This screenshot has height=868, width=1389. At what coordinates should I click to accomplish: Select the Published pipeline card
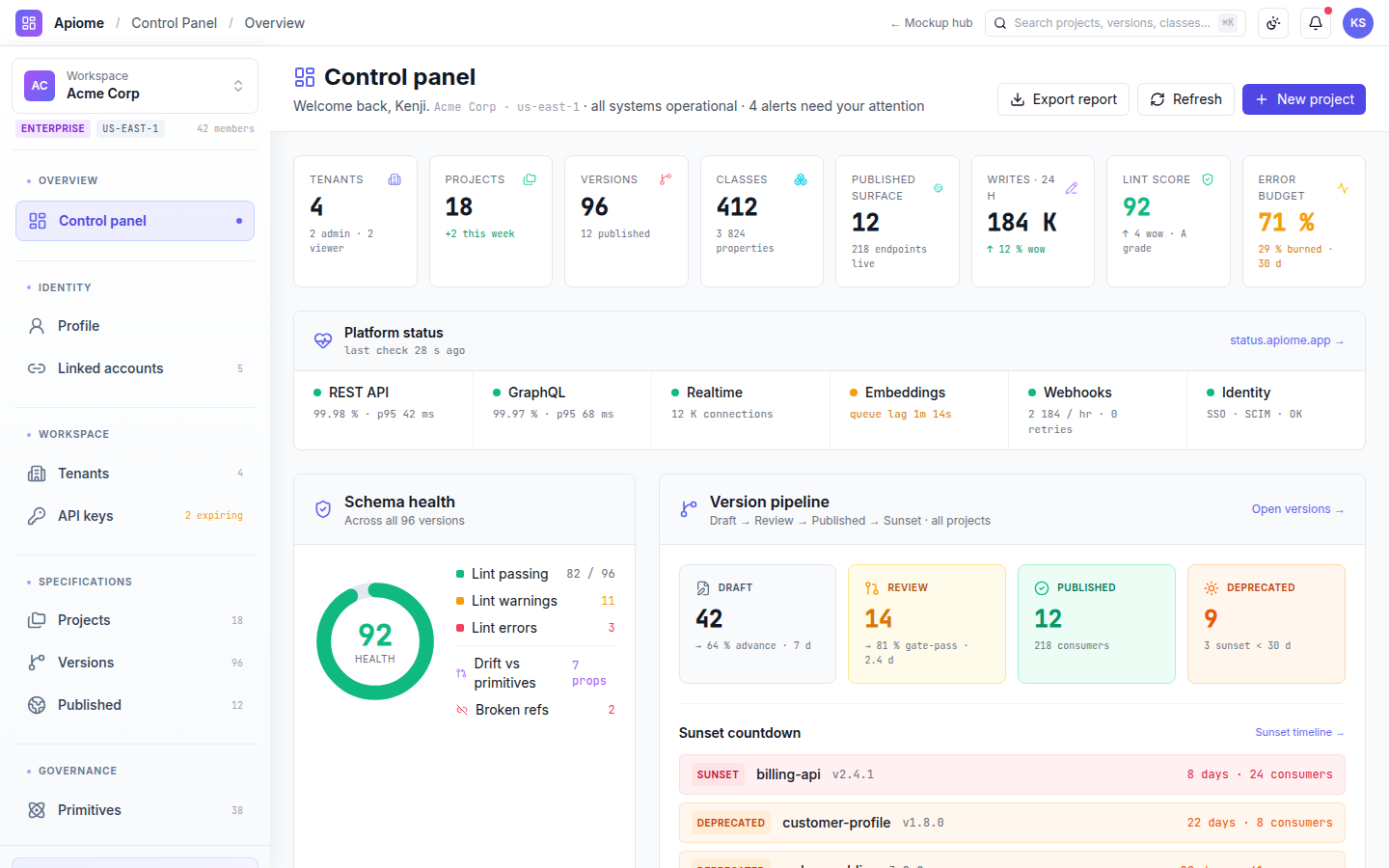click(x=1097, y=624)
